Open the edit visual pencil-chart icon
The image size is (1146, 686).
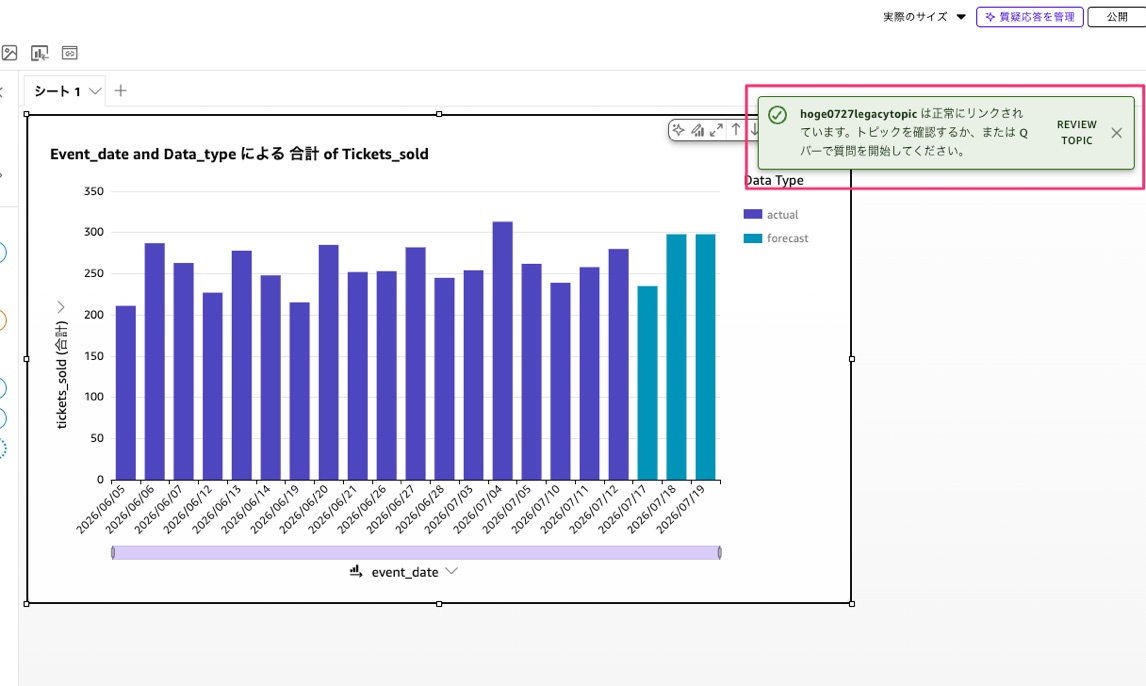tap(697, 130)
